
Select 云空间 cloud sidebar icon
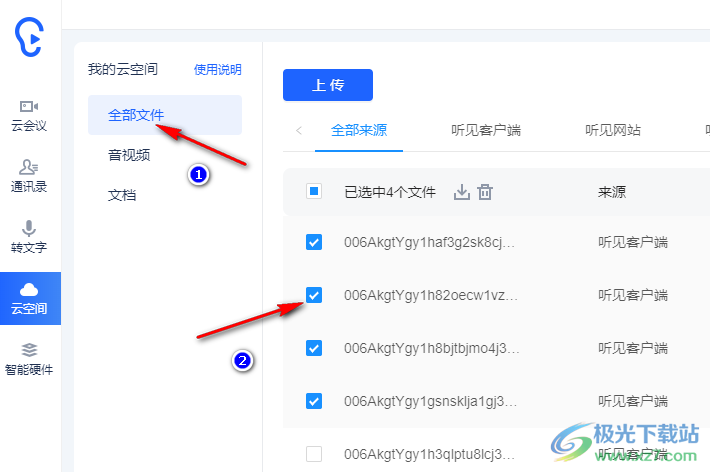pyautogui.click(x=30, y=298)
